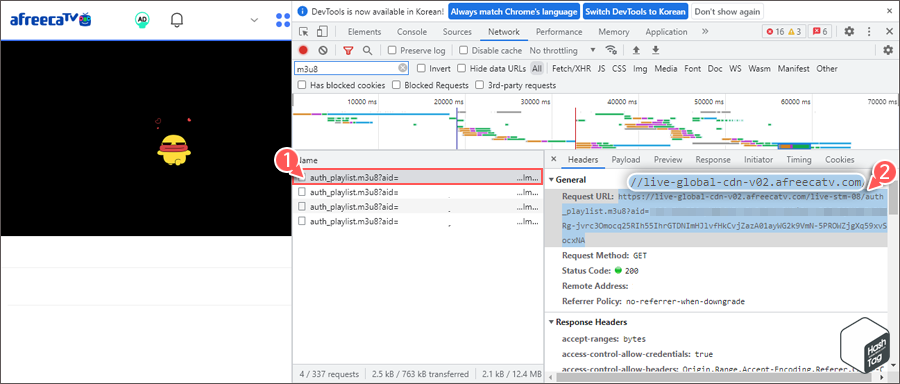Image resolution: width=900 pixels, height=384 pixels.
Task: Select fourth auth_playlist.m3u8 request
Action: [417, 221]
